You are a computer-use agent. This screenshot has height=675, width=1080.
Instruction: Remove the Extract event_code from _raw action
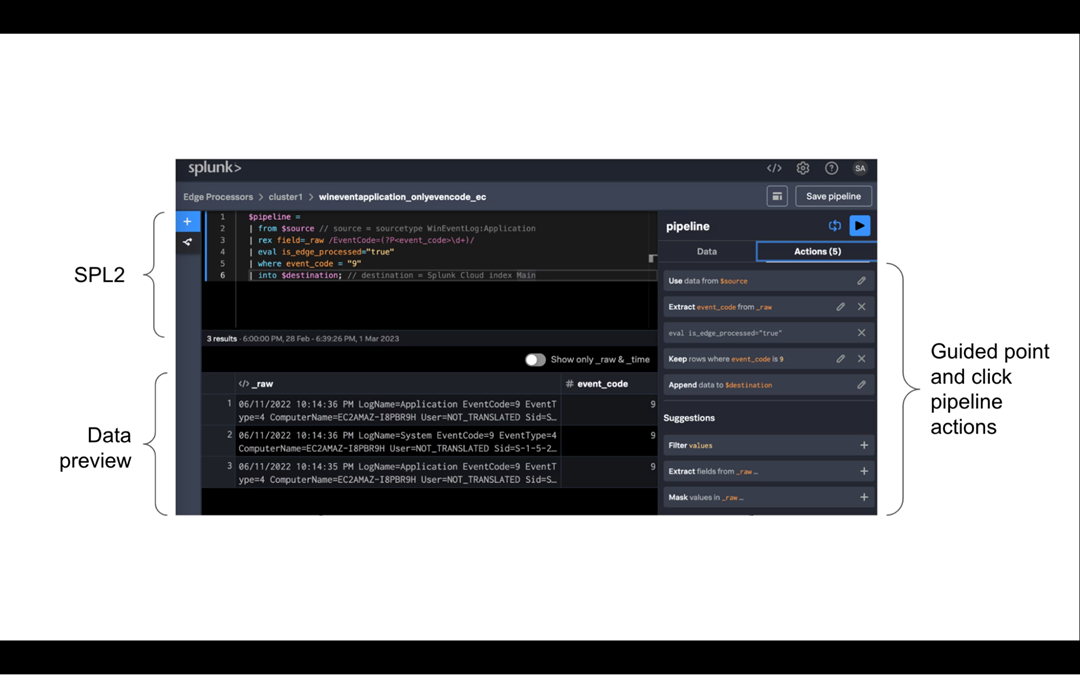click(862, 307)
